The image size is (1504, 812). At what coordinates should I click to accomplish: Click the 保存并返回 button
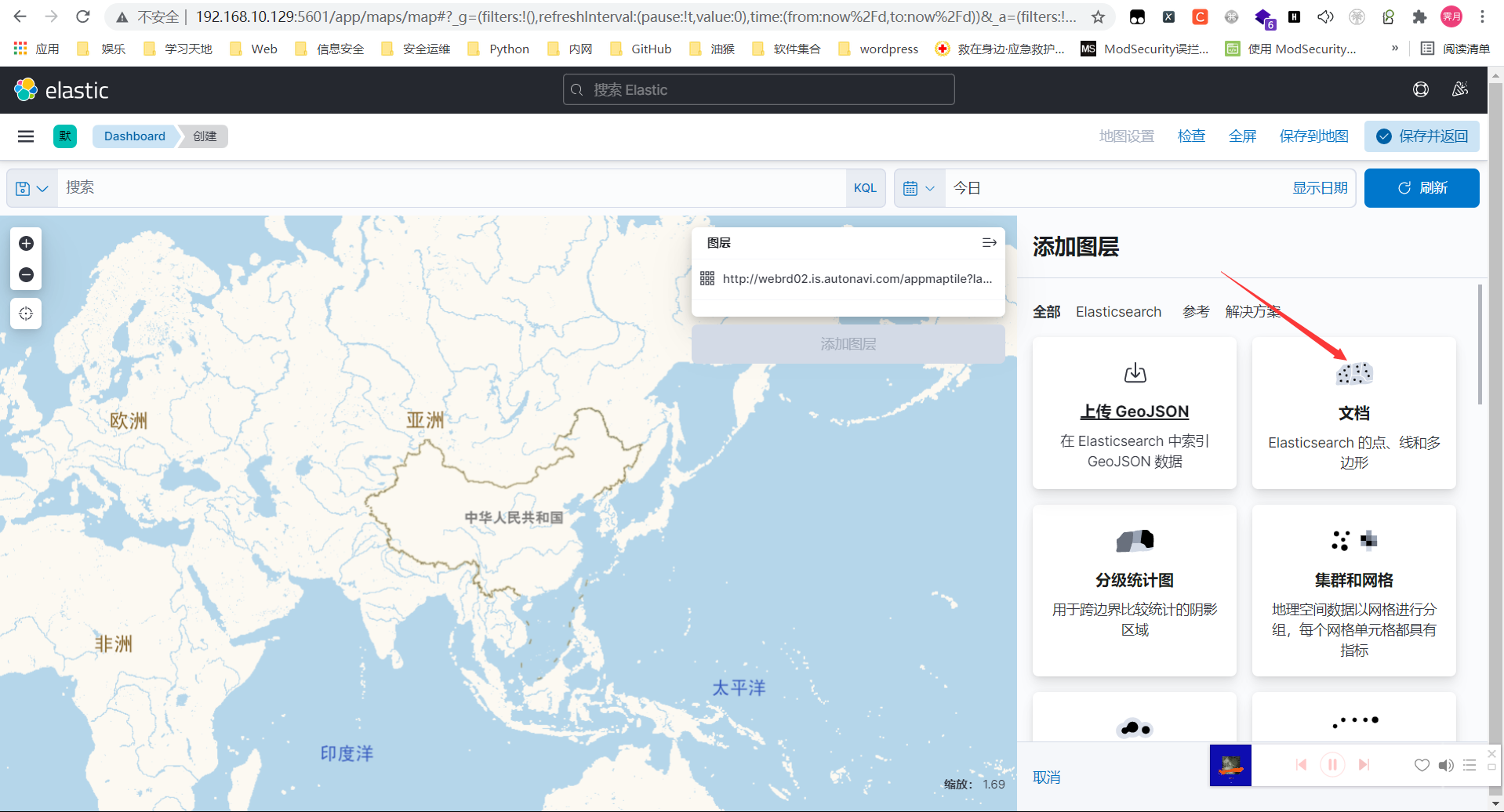point(1422,136)
